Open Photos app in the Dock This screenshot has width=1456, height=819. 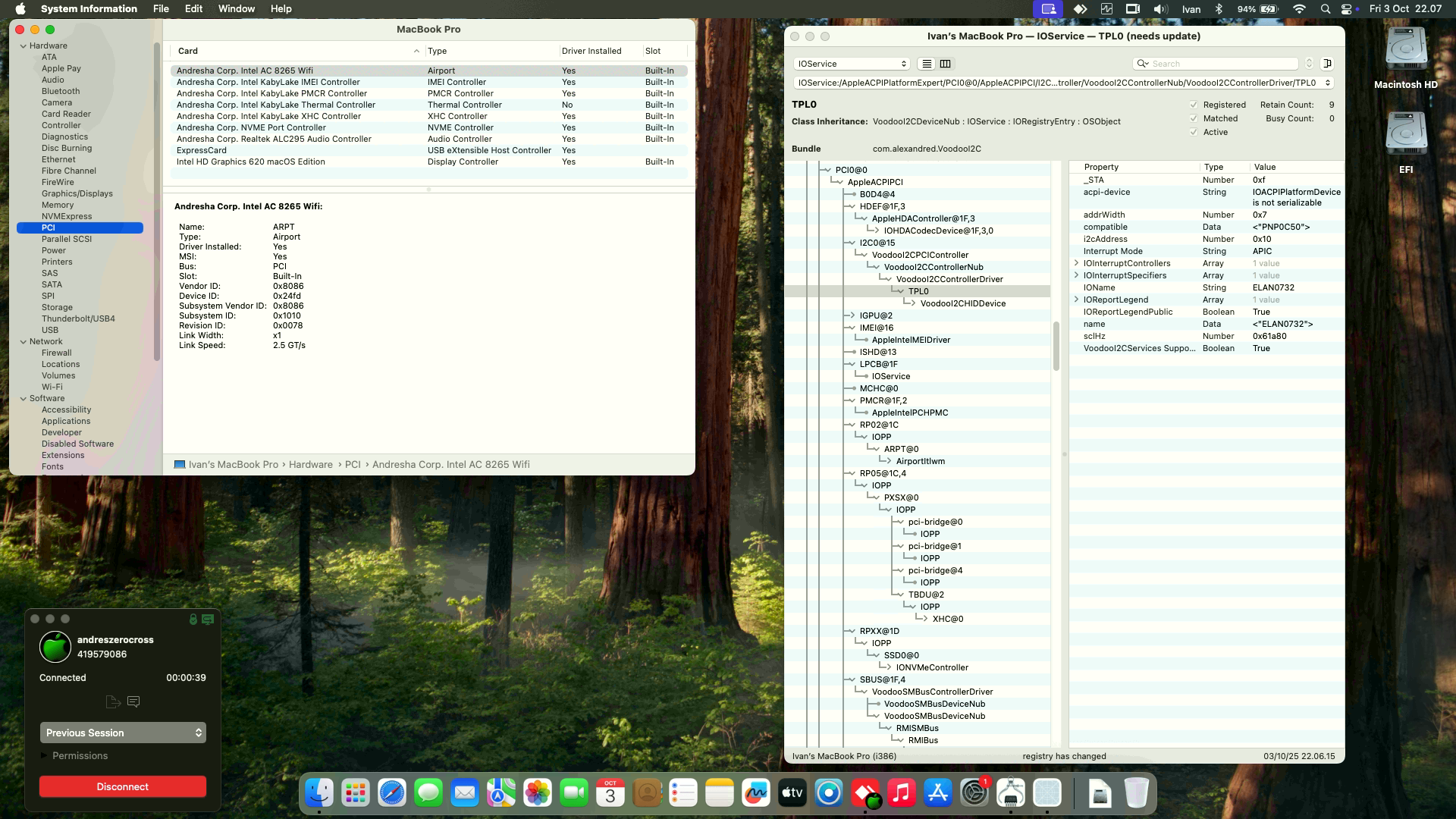tap(538, 793)
